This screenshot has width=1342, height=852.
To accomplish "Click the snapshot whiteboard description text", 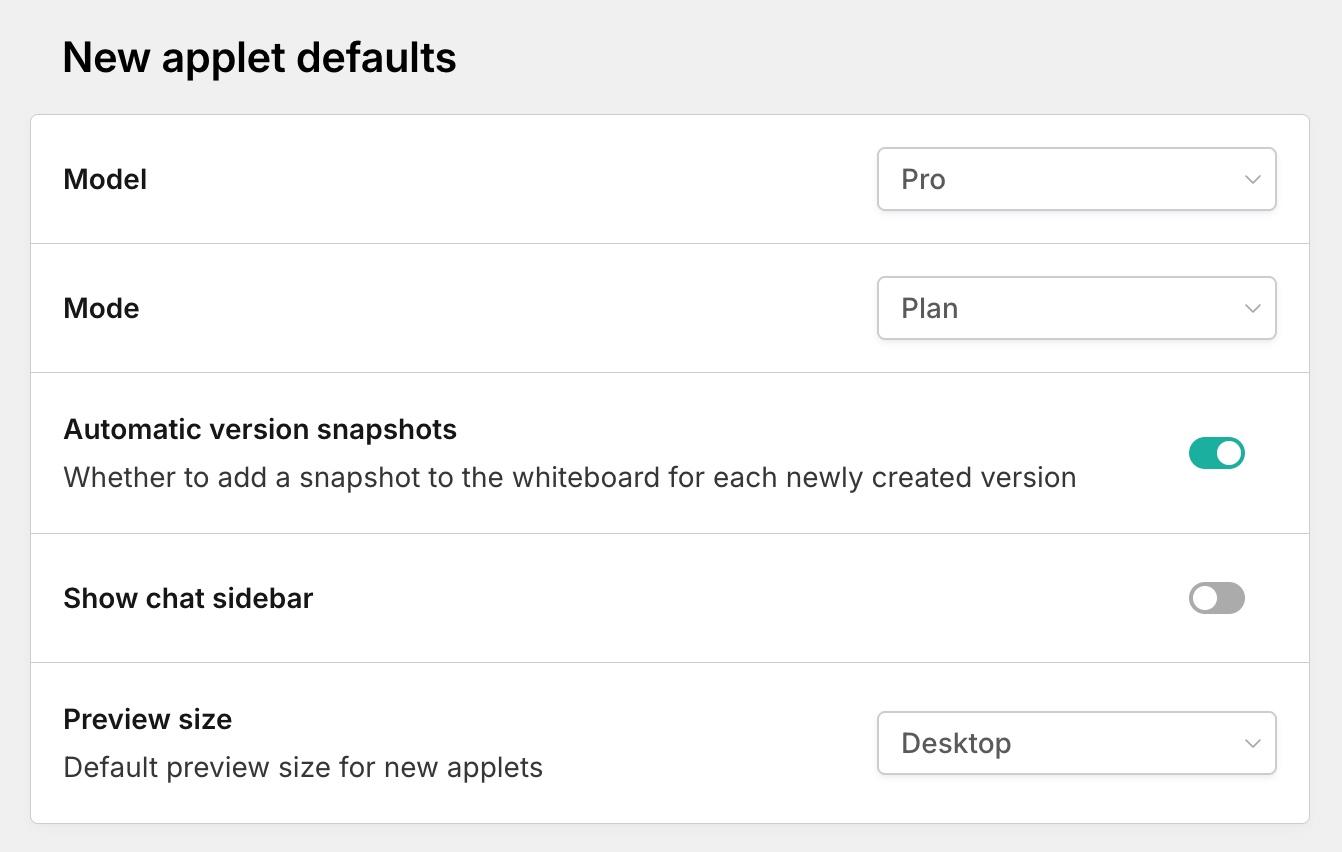I will (x=569, y=478).
